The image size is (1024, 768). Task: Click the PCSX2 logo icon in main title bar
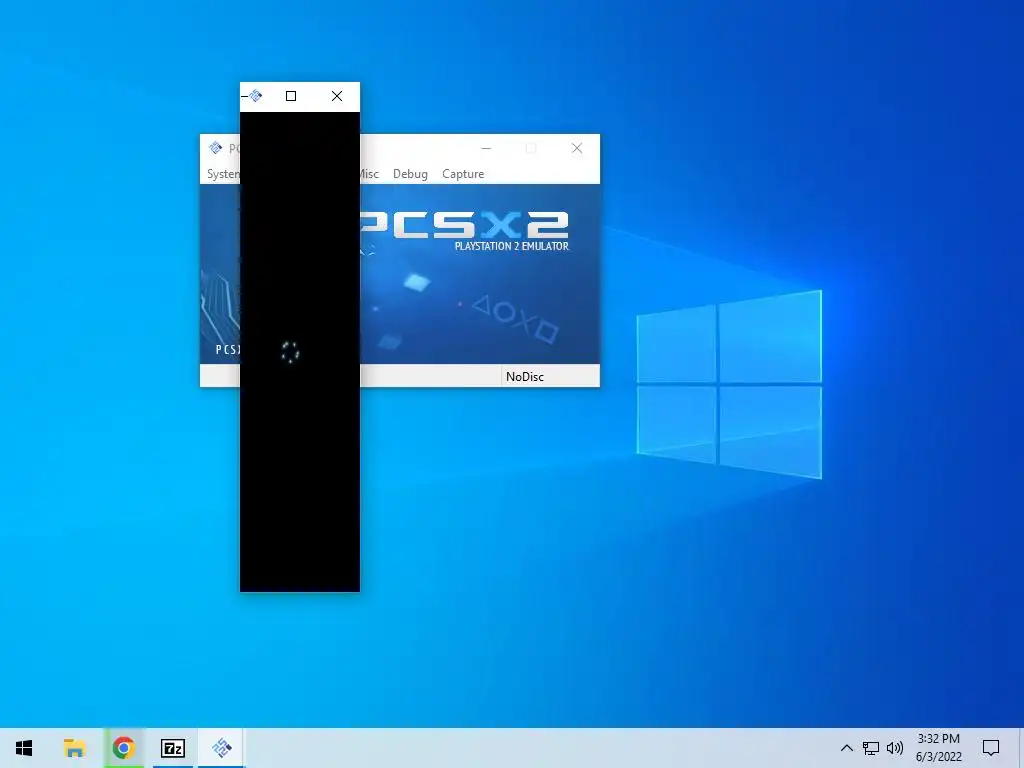pyautogui.click(x=216, y=148)
